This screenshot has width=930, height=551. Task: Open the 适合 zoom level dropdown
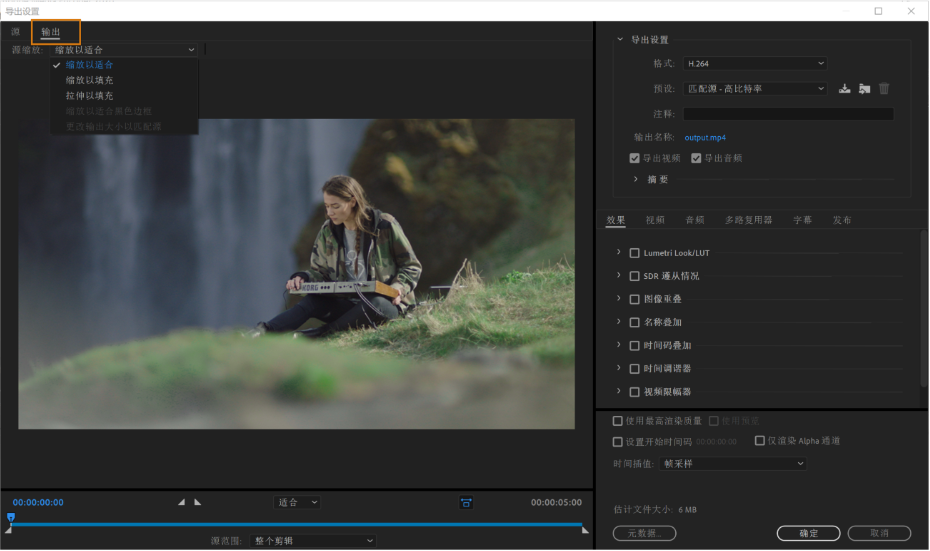297,502
